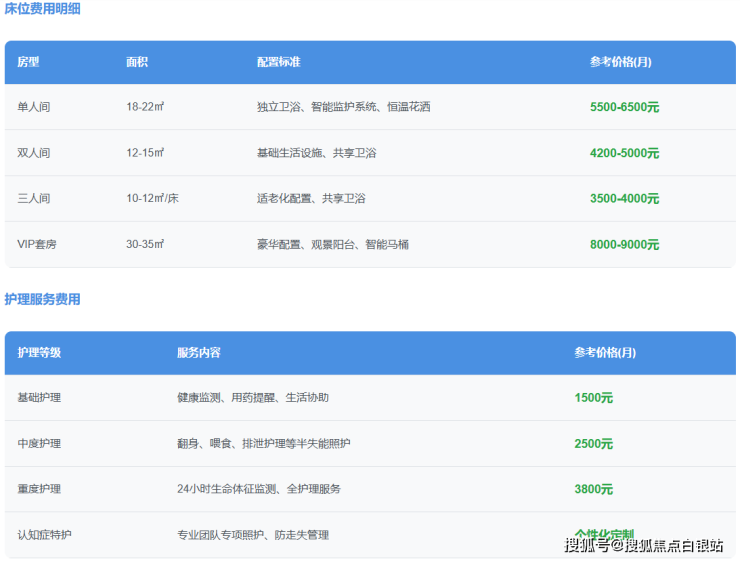Select the 基础护理 care level cell

coord(39,398)
